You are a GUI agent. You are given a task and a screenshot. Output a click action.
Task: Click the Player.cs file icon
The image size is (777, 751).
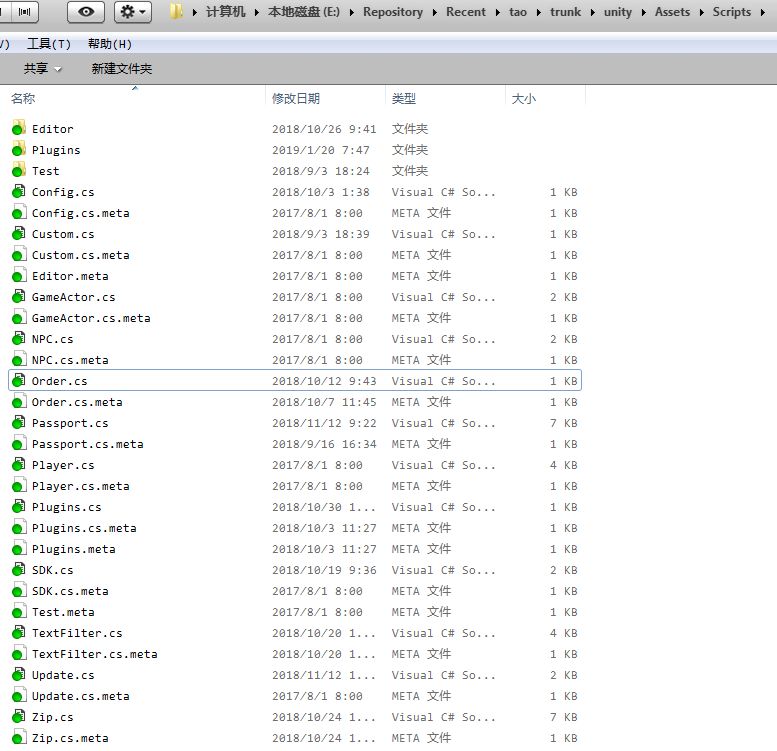click(18, 464)
